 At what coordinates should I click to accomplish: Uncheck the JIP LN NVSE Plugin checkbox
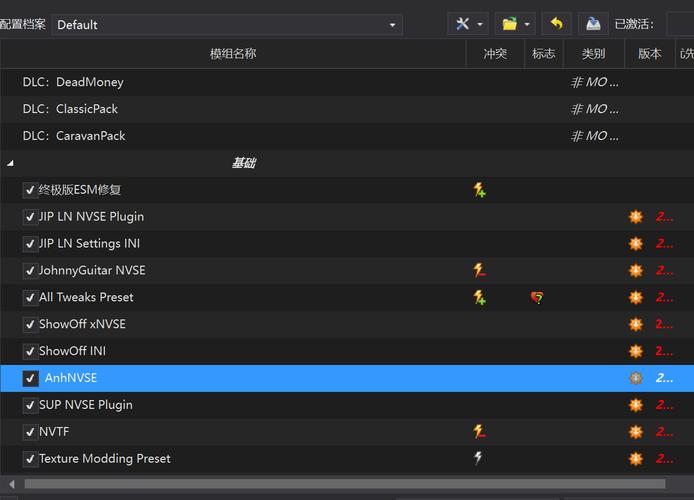tap(30, 217)
